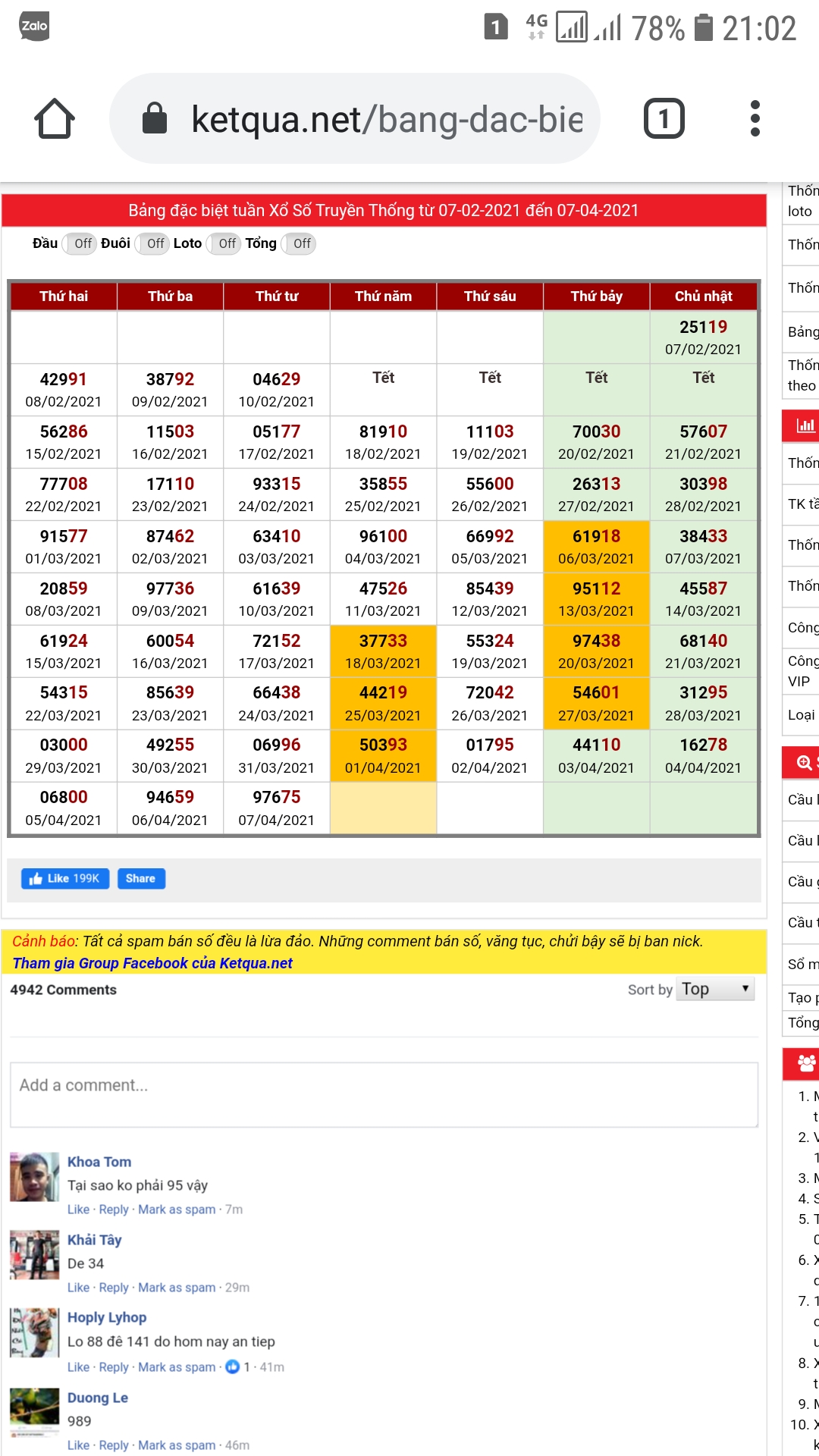Open Hoply Lyhop's profile name link
This screenshot has height=1456, width=819.
[x=107, y=1317]
